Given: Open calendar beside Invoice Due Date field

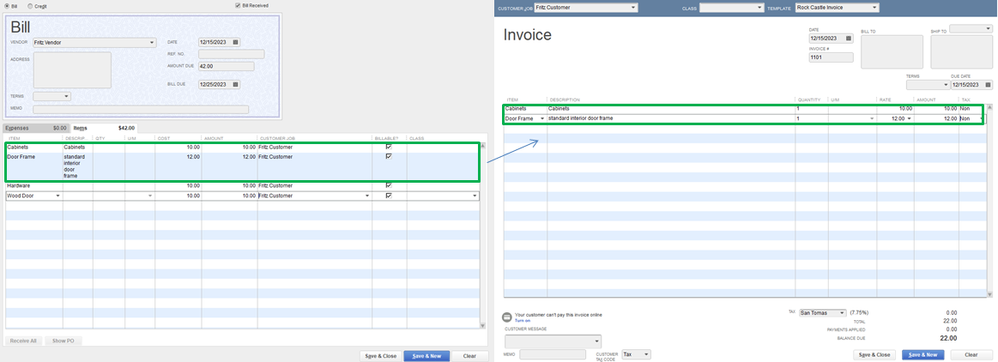Looking at the screenshot, I should (987, 85).
